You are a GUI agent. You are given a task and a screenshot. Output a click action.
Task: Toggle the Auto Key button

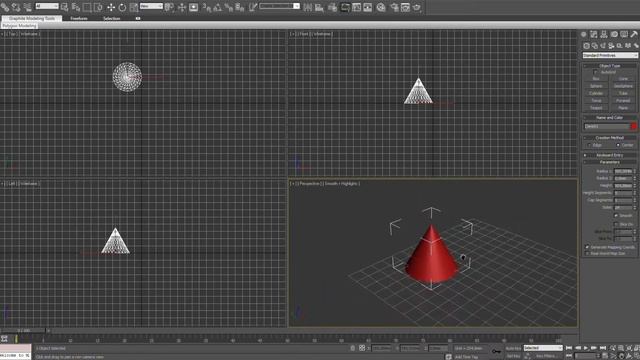click(x=513, y=348)
